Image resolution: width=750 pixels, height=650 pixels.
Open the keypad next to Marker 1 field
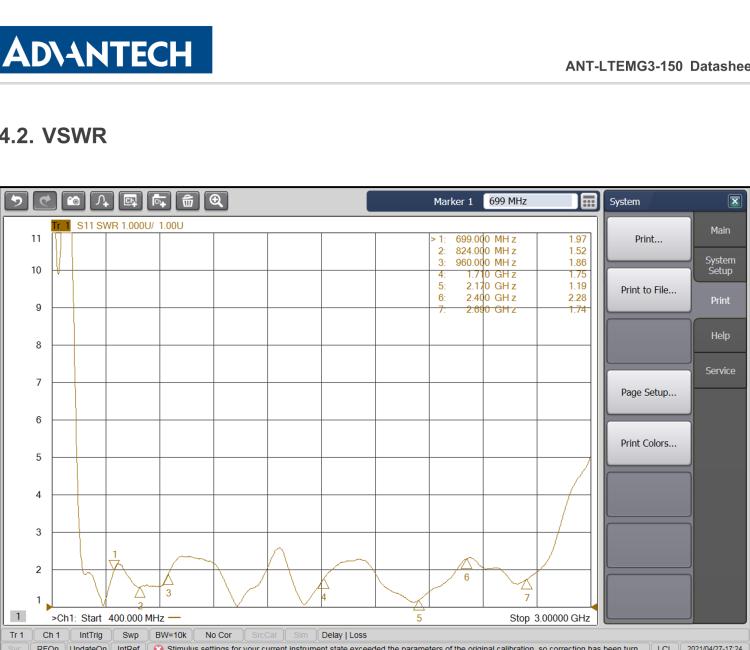[589, 201]
